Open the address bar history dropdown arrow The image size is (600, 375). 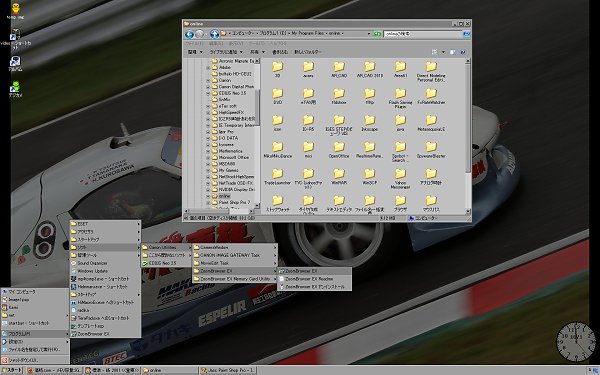click(x=368, y=34)
